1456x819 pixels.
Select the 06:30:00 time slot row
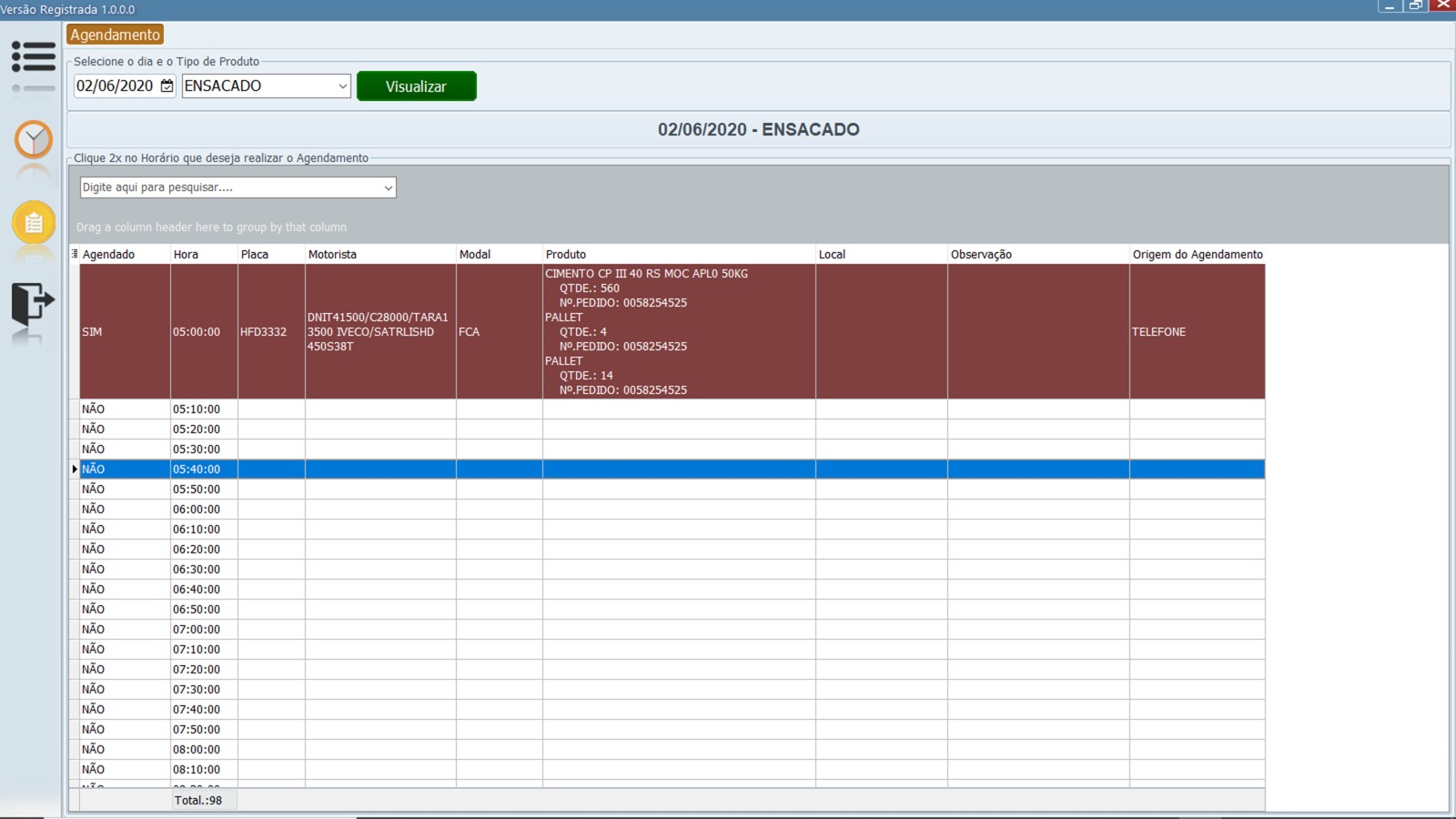[197, 570]
